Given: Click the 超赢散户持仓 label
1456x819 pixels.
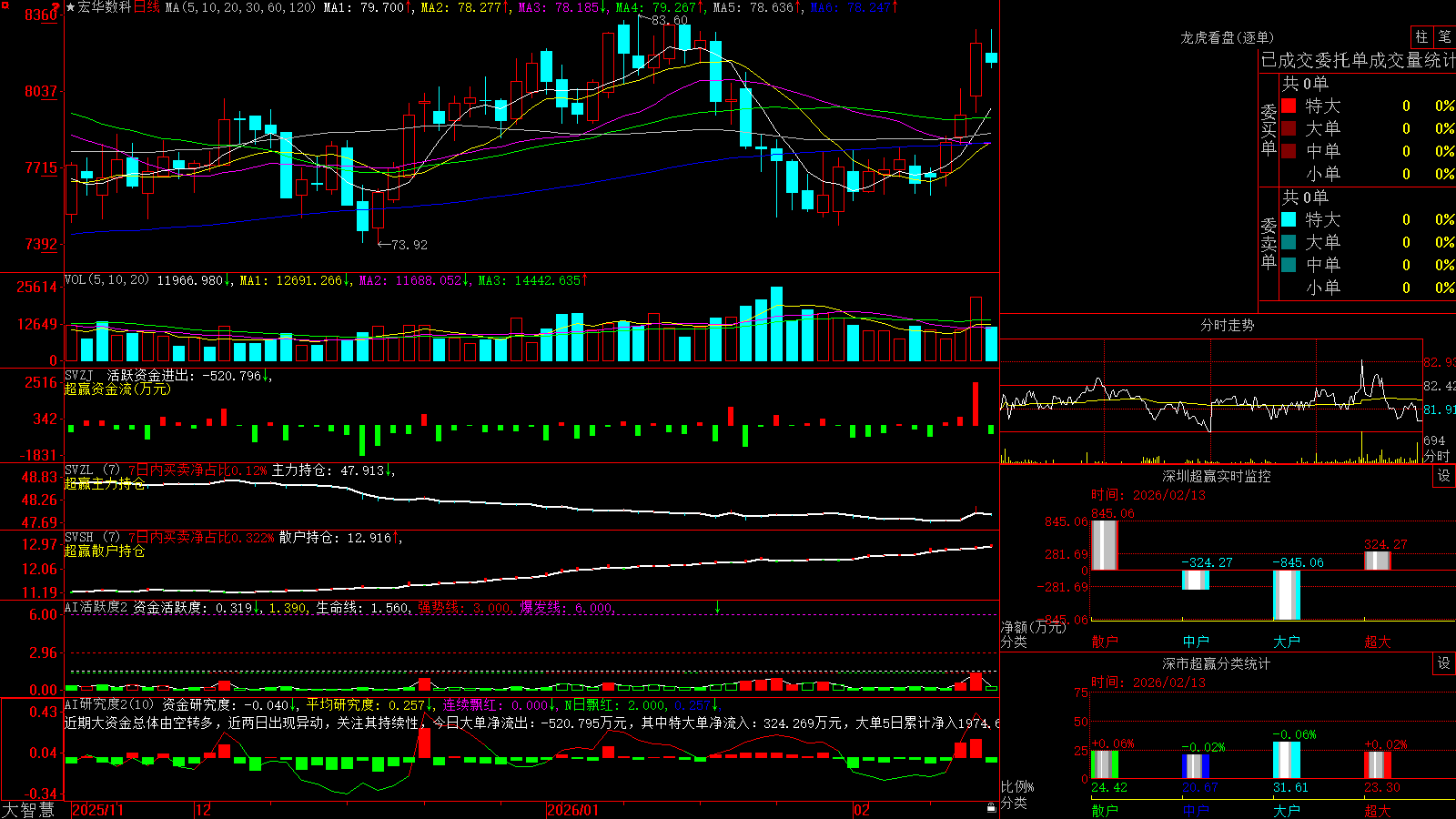Looking at the screenshot, I should 105,551.
